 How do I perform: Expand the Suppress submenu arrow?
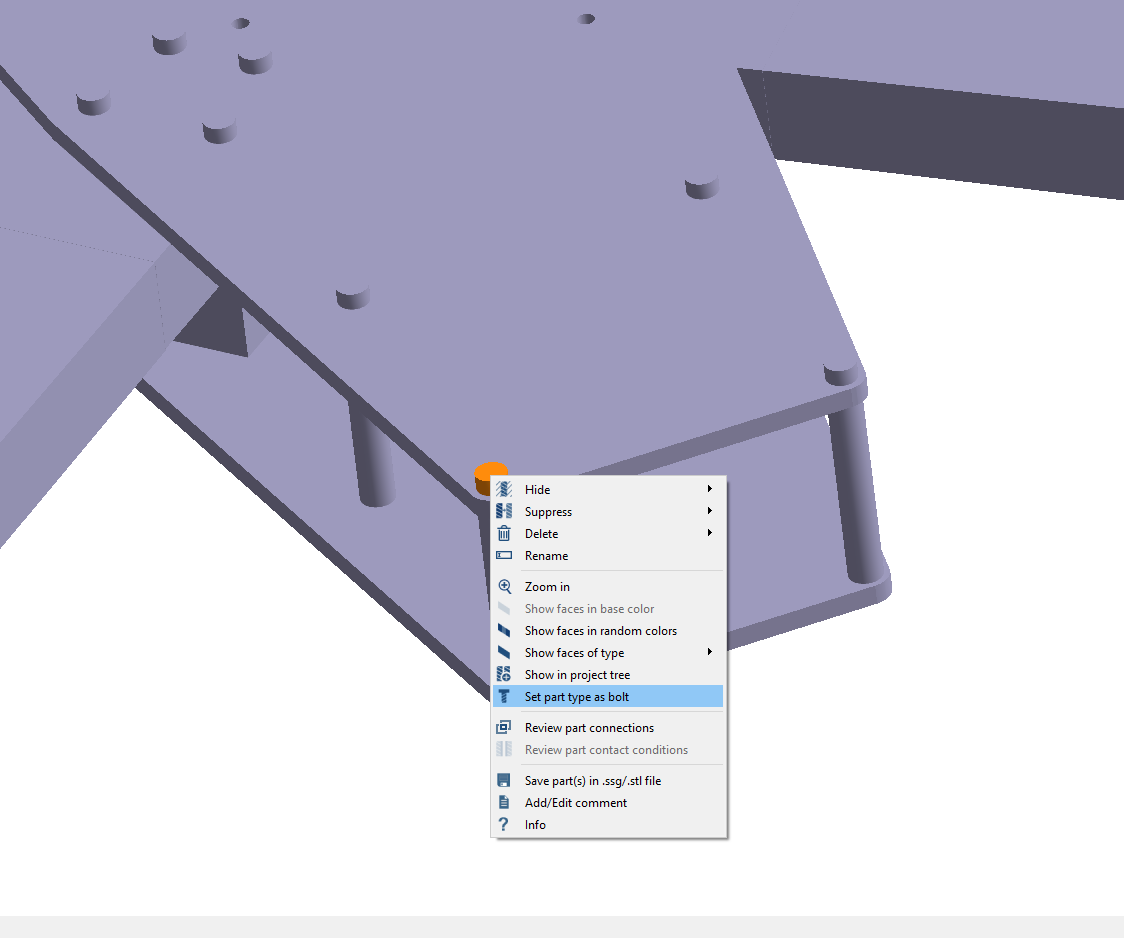(709, 512)
